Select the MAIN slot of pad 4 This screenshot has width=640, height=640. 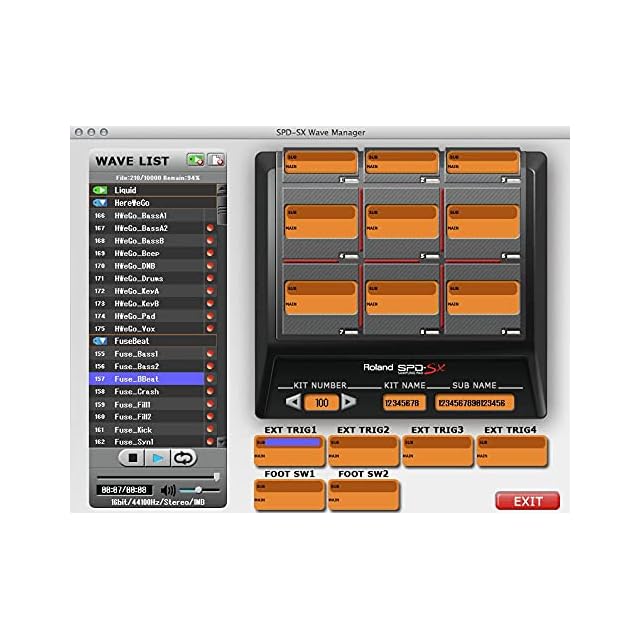pyautogui.click(x=320, y=229)
